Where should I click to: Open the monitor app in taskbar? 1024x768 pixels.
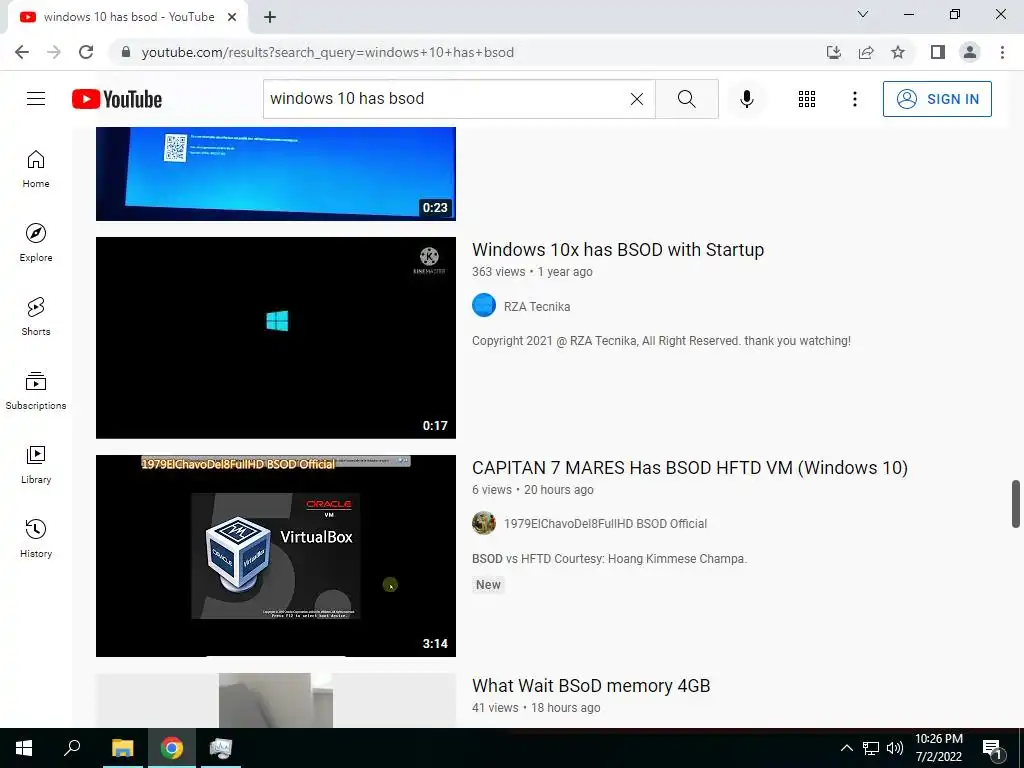click(x=221, y=748)
